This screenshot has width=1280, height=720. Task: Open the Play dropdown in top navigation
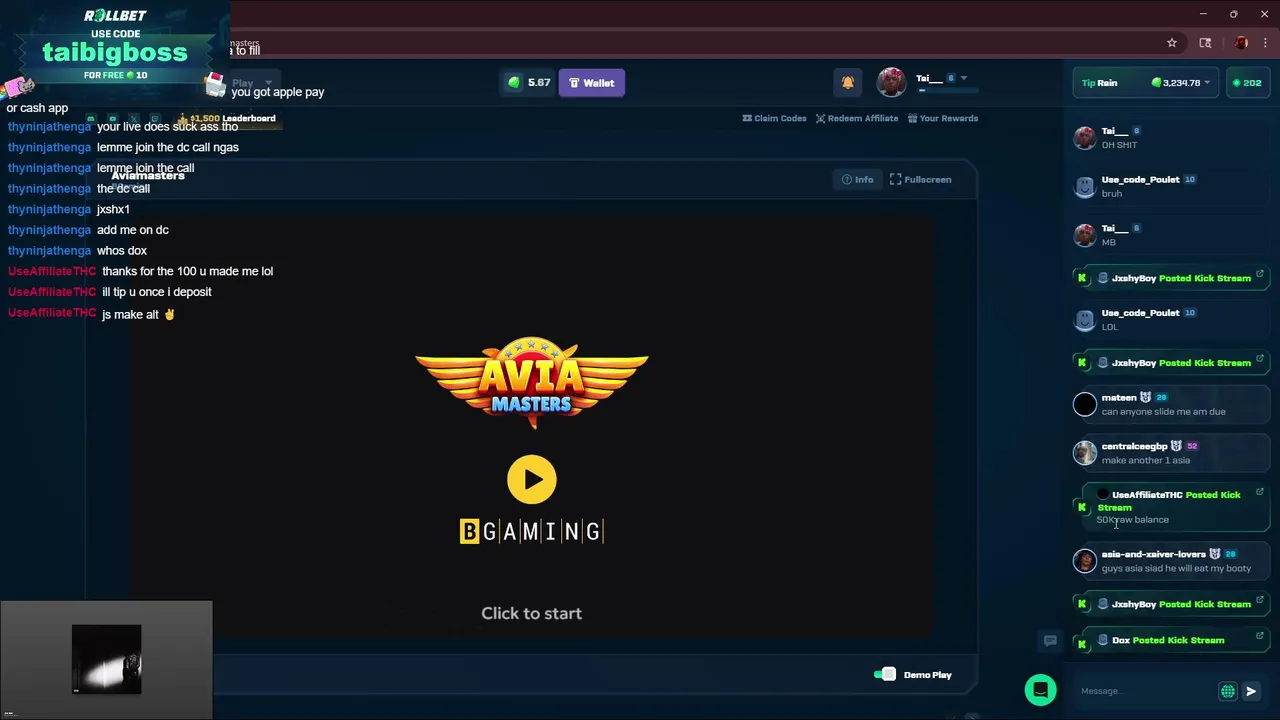252,83
